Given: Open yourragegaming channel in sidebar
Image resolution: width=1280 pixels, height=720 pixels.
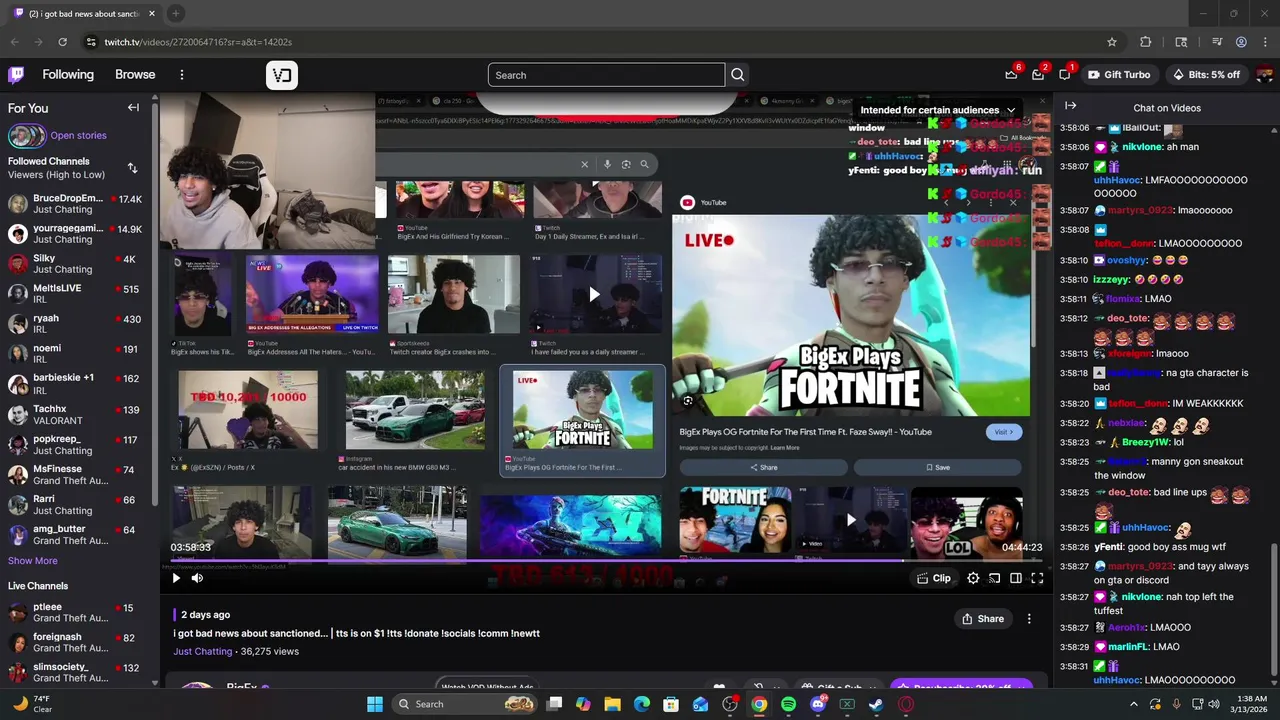Looking at the screenshot, I should coord(76,234).
